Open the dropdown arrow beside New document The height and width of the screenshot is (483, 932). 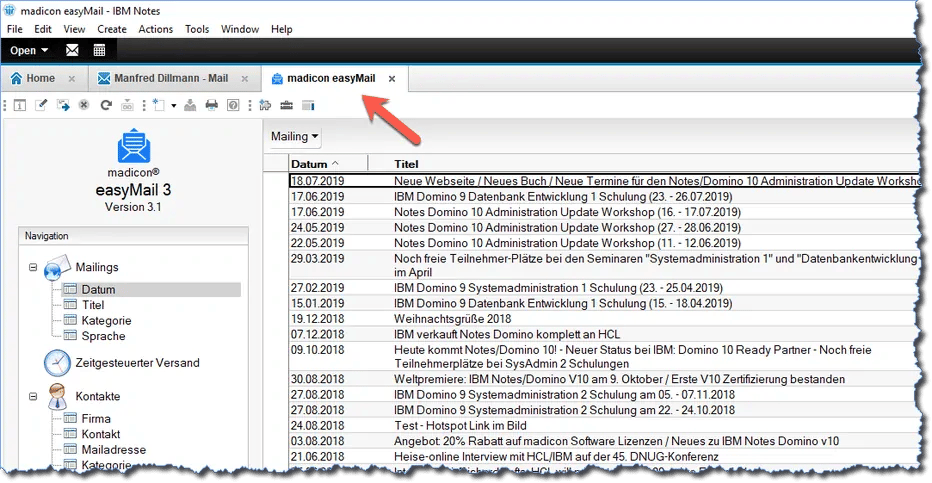click(x=174, y=106)
